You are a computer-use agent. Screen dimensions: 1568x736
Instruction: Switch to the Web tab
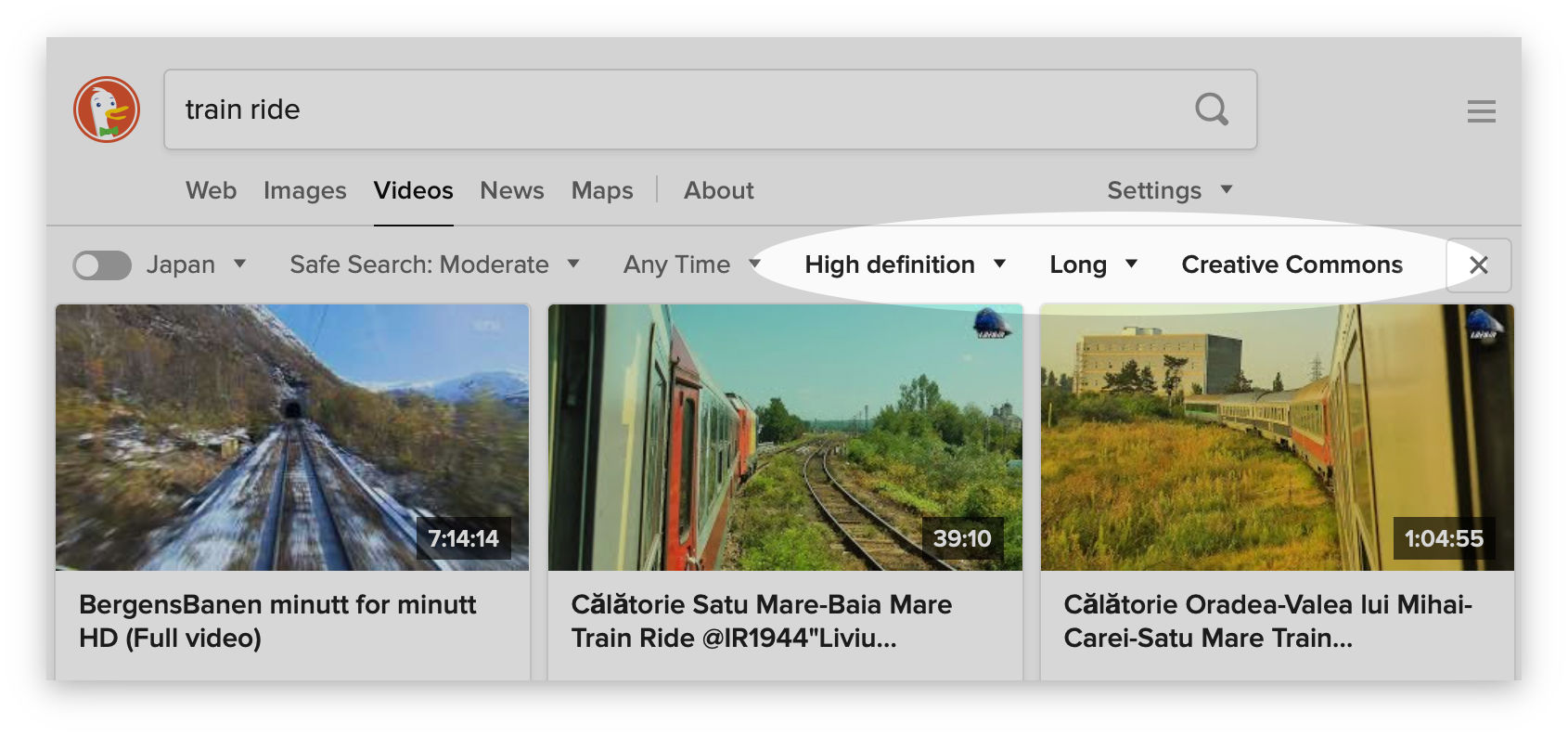pyautogui.click(x=211, y=190)
